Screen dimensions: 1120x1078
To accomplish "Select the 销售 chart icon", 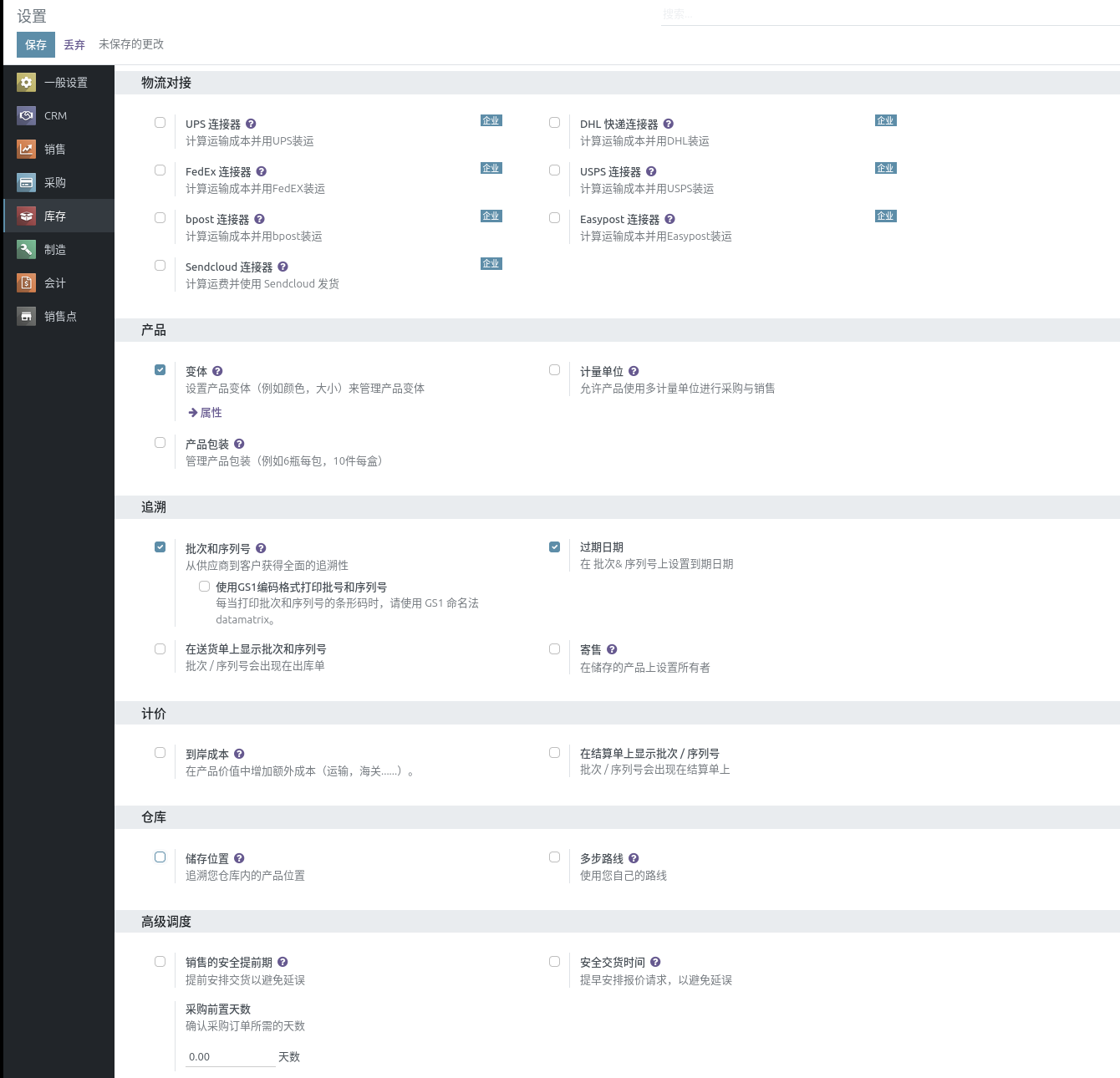I will click(x=27, y=149).
